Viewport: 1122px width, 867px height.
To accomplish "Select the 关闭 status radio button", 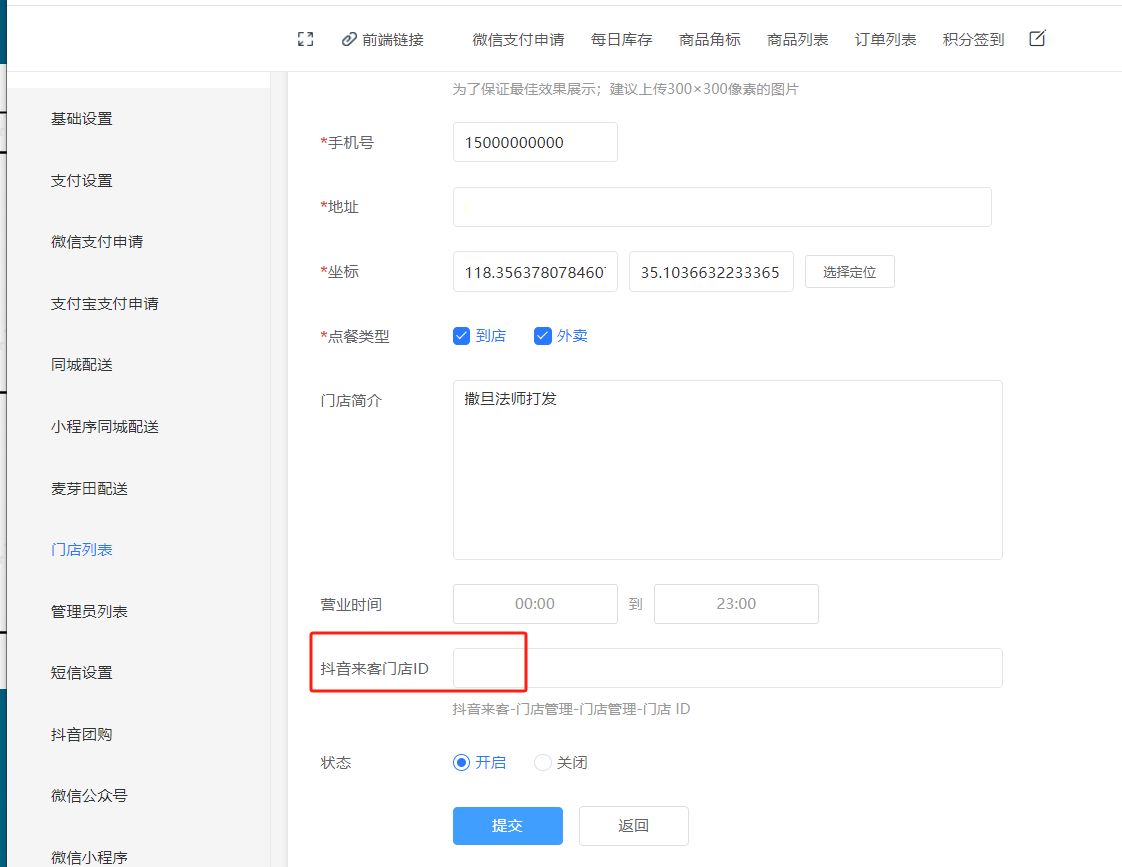I will click(543, 762).
